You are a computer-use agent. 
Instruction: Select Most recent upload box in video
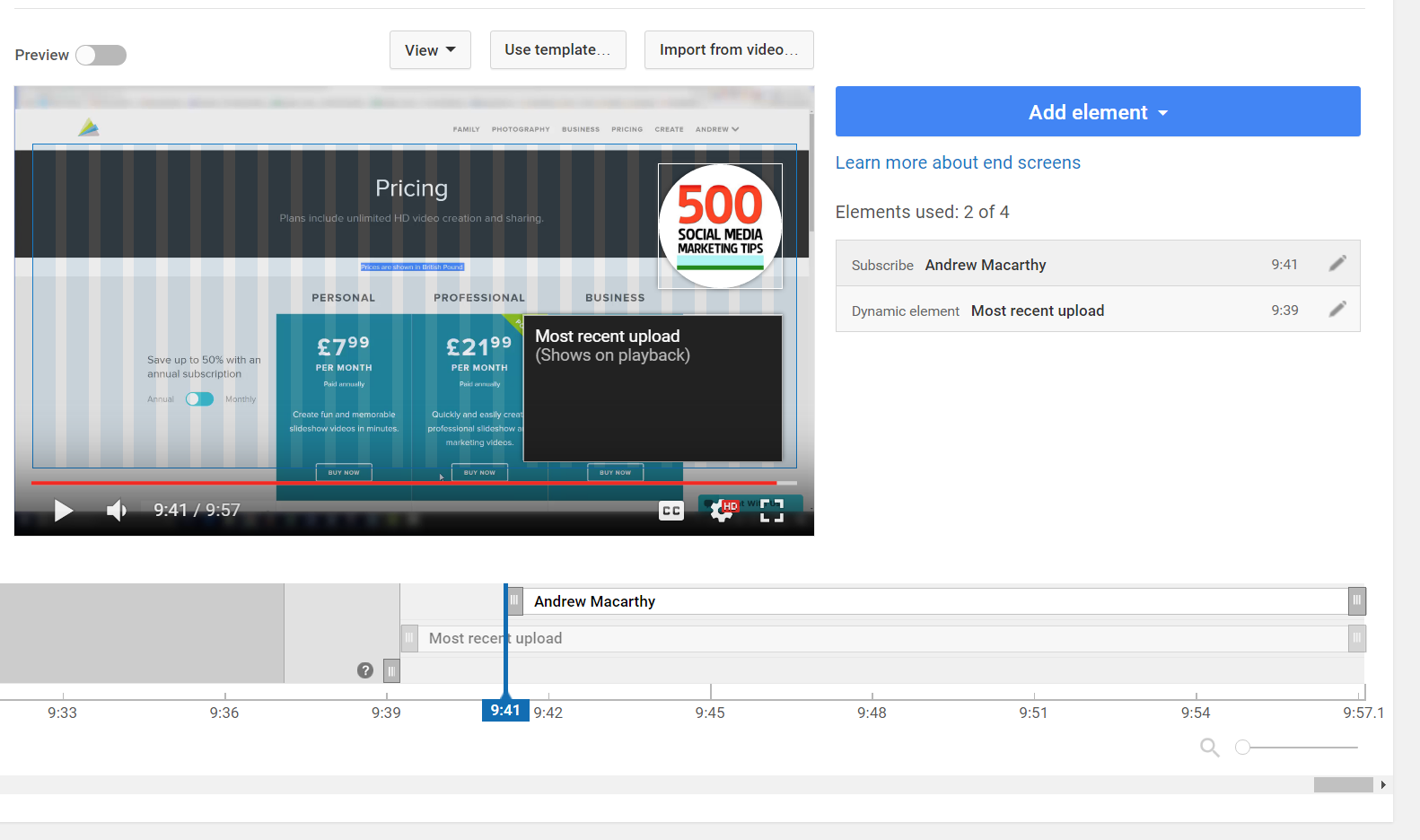[x=653, y=388]
